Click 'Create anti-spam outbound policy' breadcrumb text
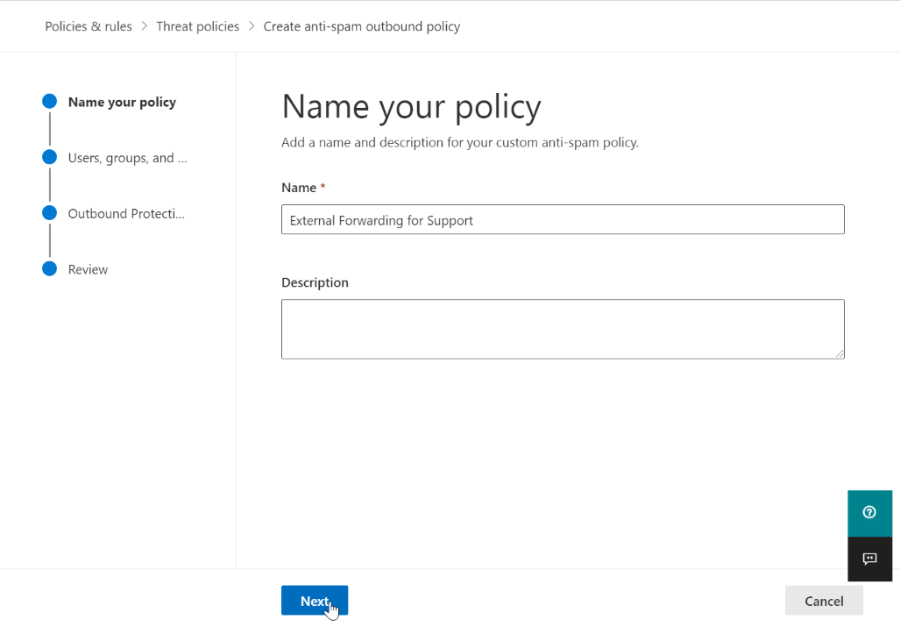The height and width of the screenshot is (627, 900). (x=361, y=27)
